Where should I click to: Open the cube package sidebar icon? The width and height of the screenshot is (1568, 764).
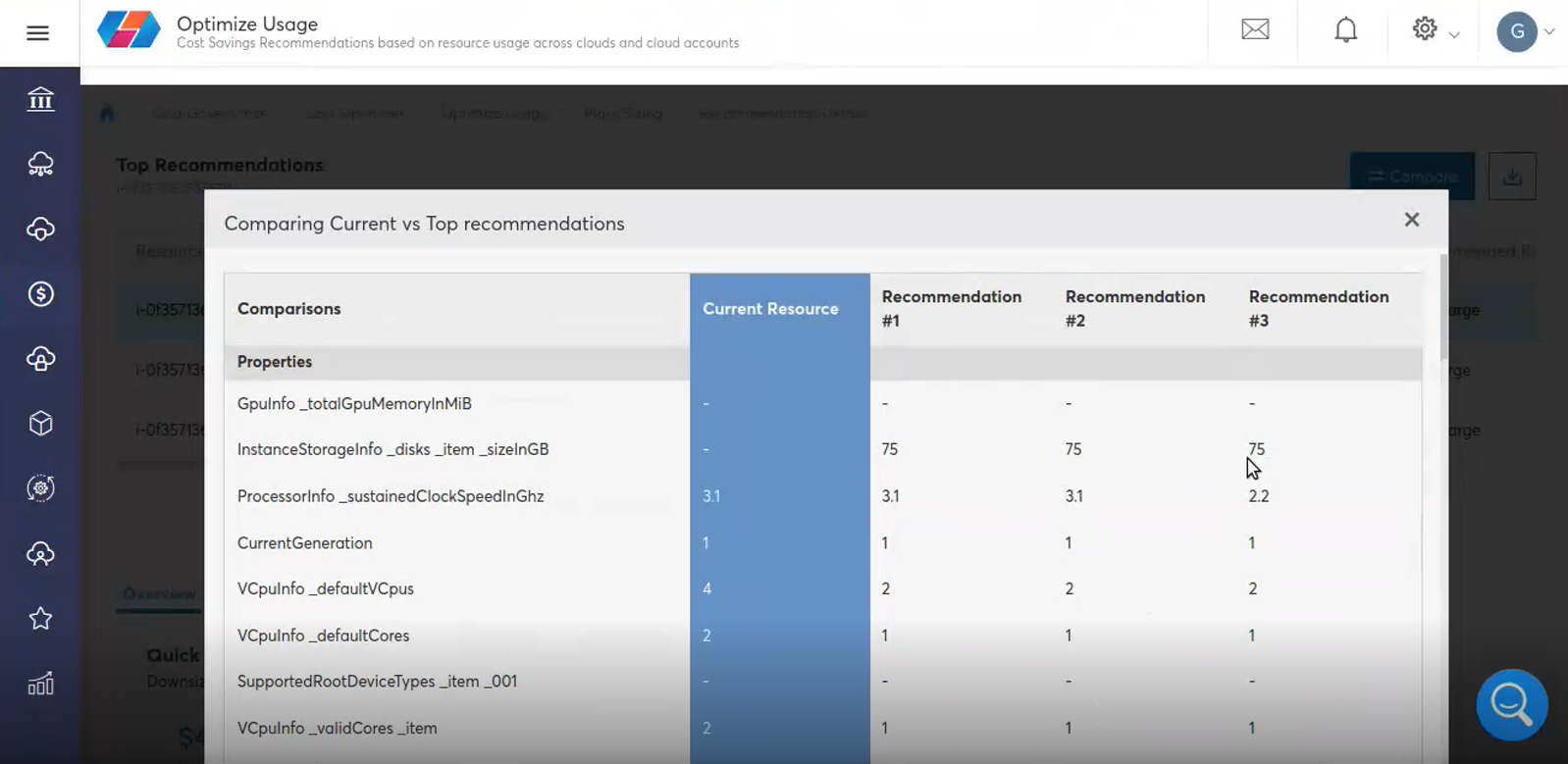coord(40,424)
